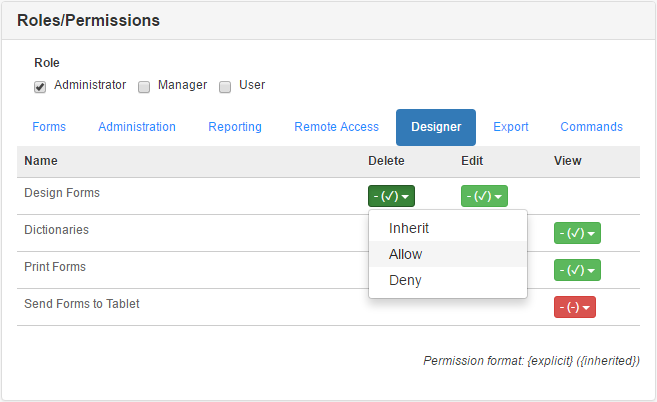The height and width of the screenshot is (402, 657).
Task: Click the Send Forms to Tablet label
Action: tap(82, 303)
